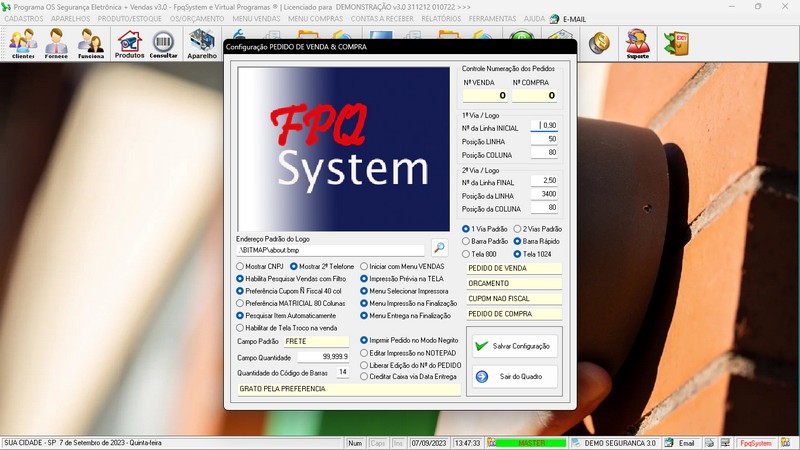
Task: Select the Tela 800 radio option
Action: click(x=480, y=254)
